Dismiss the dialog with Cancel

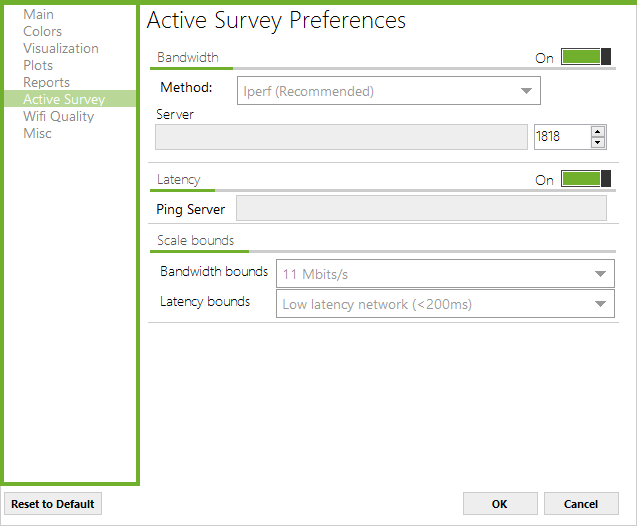pos(581,504)
